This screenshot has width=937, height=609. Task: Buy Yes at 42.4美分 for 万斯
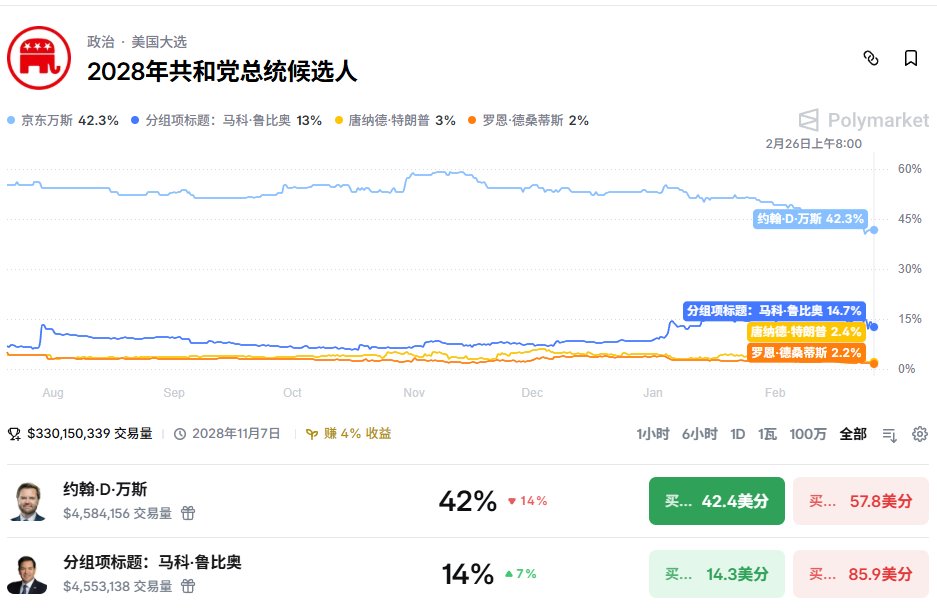tap(716, 501)
